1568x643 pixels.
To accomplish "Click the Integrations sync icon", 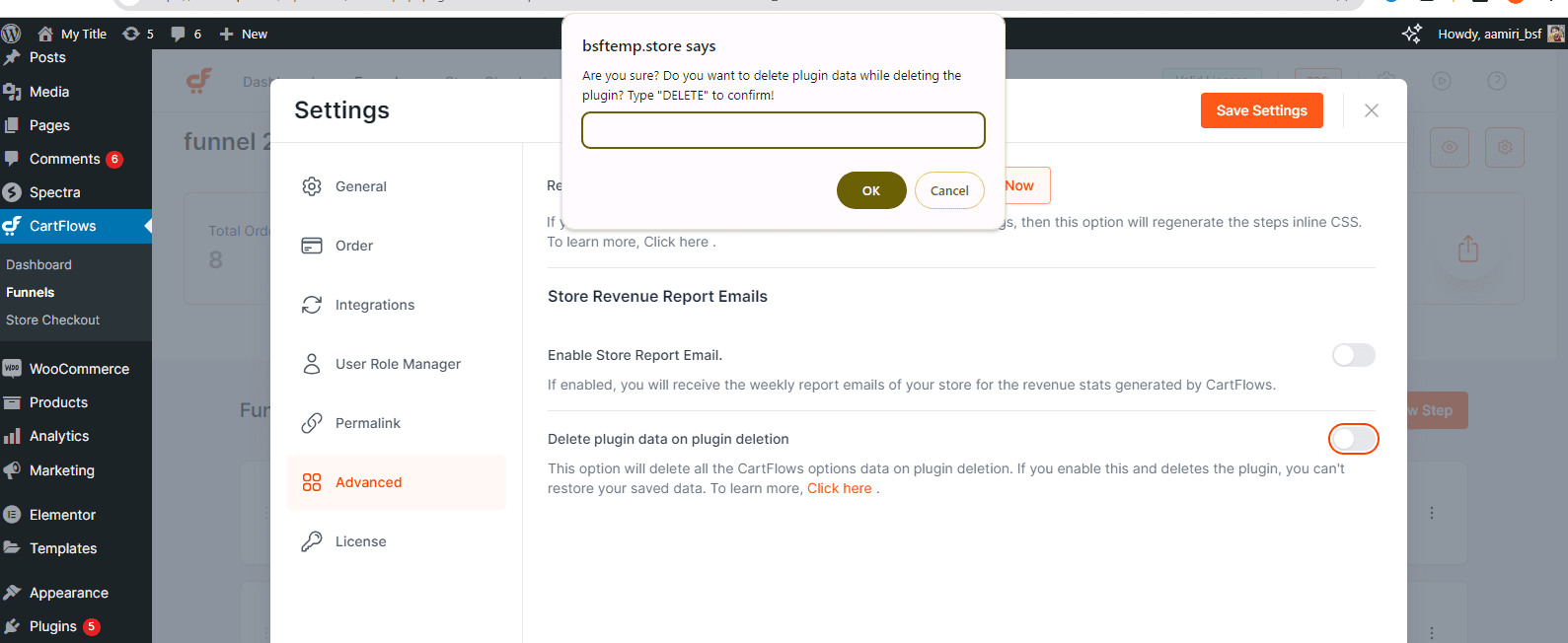I will (x=312, y=305).
